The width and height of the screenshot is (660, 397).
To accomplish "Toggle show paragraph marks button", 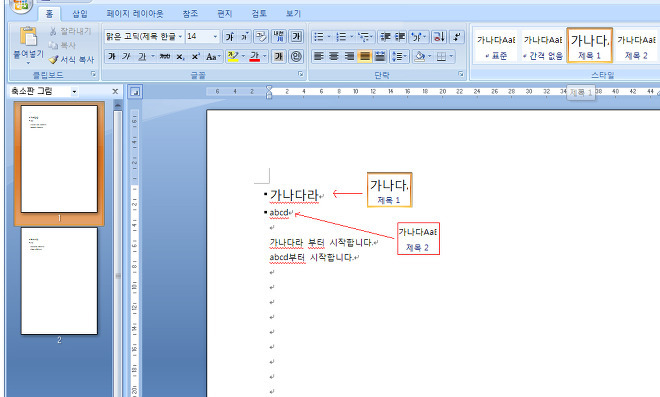I will click(x=457, y=37).
